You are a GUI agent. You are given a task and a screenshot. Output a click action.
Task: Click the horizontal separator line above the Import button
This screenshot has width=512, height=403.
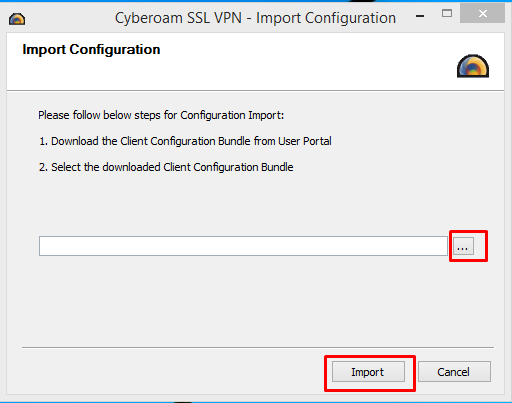coord(258,347)
